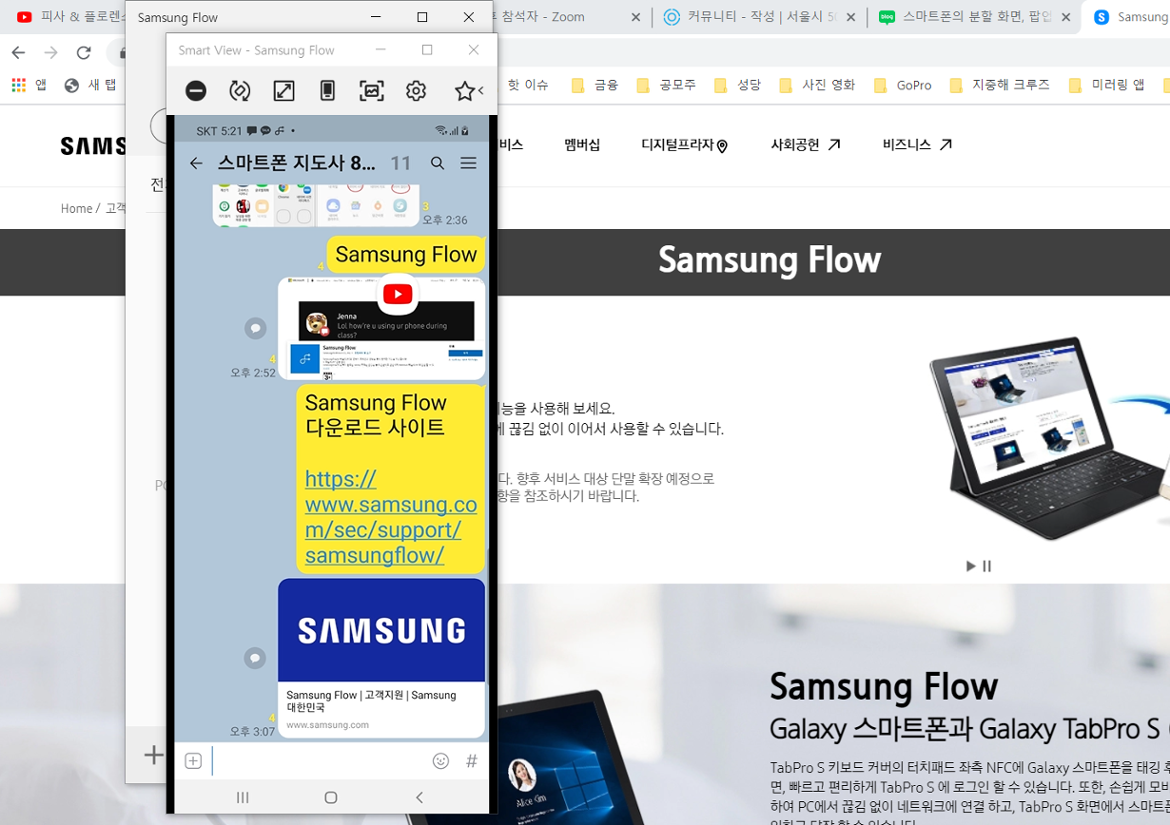Click the browser forward arrow
The image size is (1170, 825).
tap(51, 52)
